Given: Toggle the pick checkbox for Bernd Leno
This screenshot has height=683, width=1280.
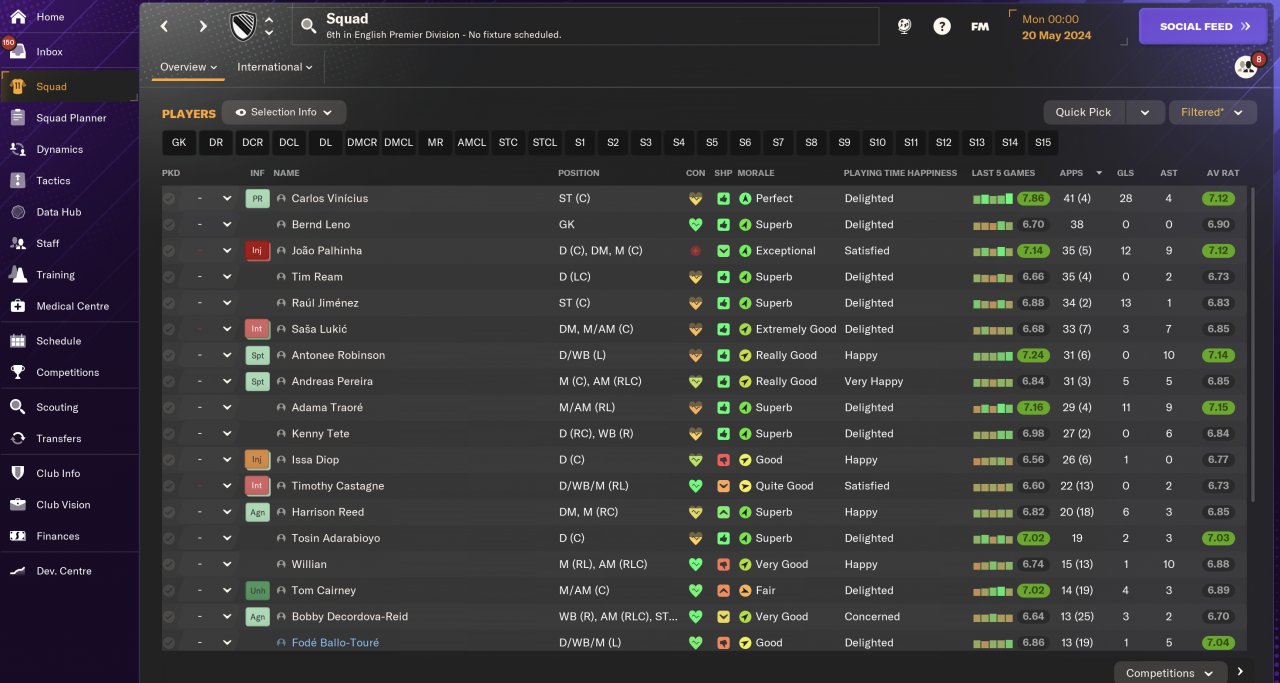Looking at the screenshot, I should click(169, 225).
